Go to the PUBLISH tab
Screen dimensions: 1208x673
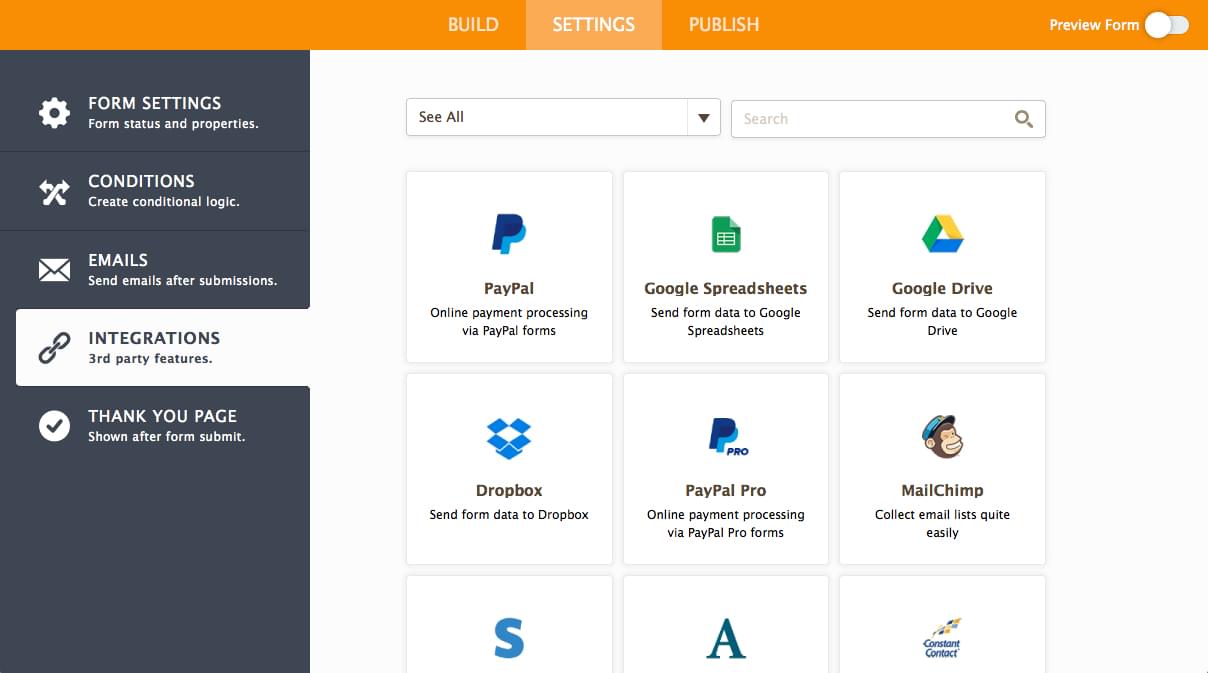pos(723,25)
